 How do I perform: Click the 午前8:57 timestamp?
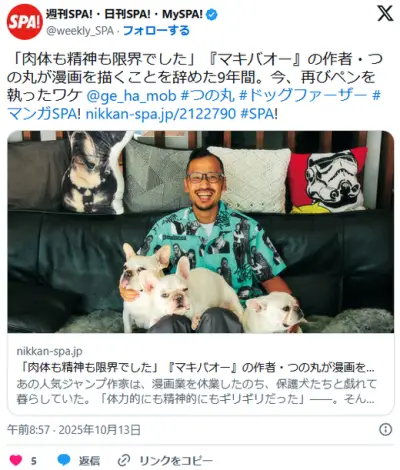[x=28, y=430]
